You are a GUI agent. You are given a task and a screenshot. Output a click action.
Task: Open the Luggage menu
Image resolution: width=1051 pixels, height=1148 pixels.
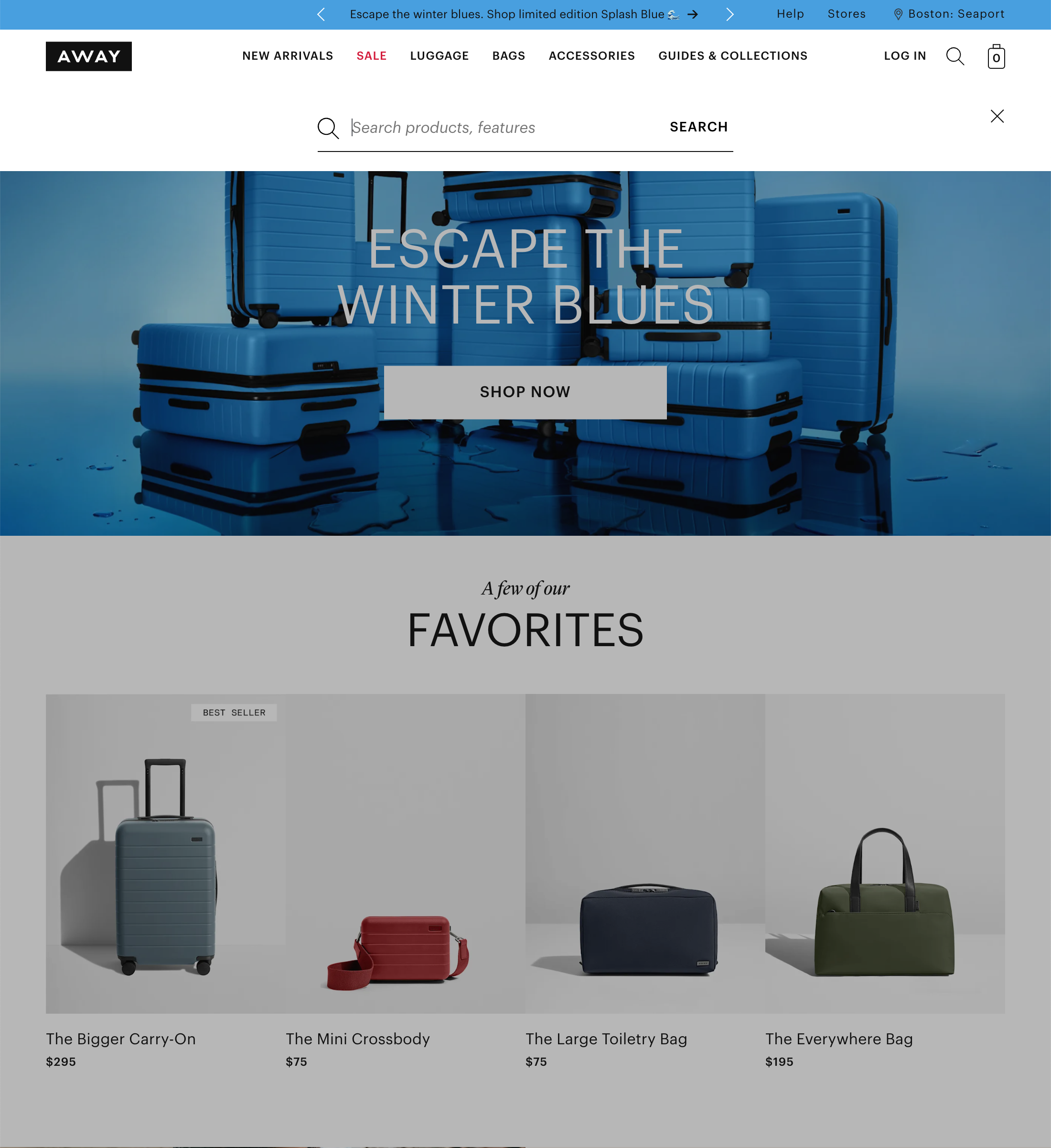439,56
